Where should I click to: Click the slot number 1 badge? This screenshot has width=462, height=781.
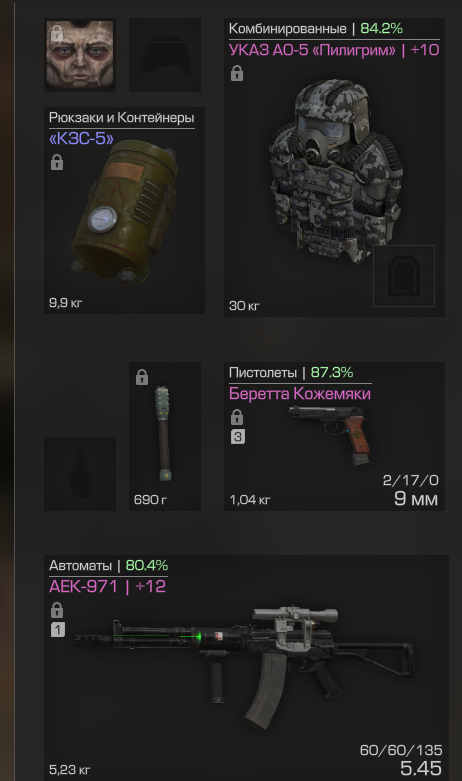(x=58, y=630)
